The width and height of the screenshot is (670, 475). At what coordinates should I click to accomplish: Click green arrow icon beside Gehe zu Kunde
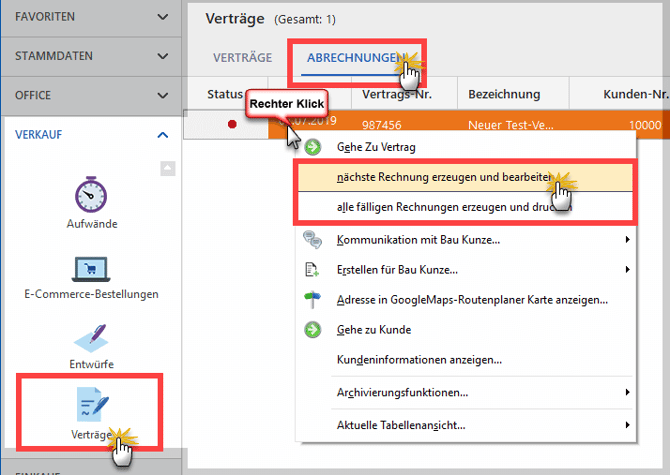[x=313, y=330]
